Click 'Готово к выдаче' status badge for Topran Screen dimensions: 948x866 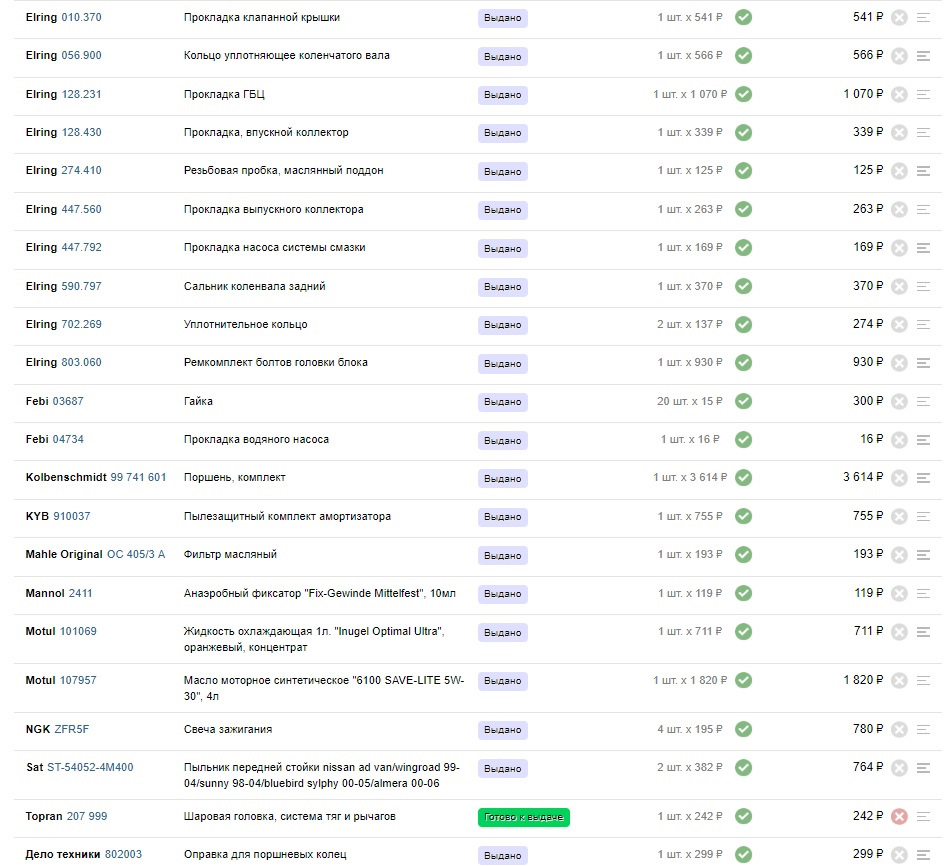pyautogui.click(x=524, y=817)
